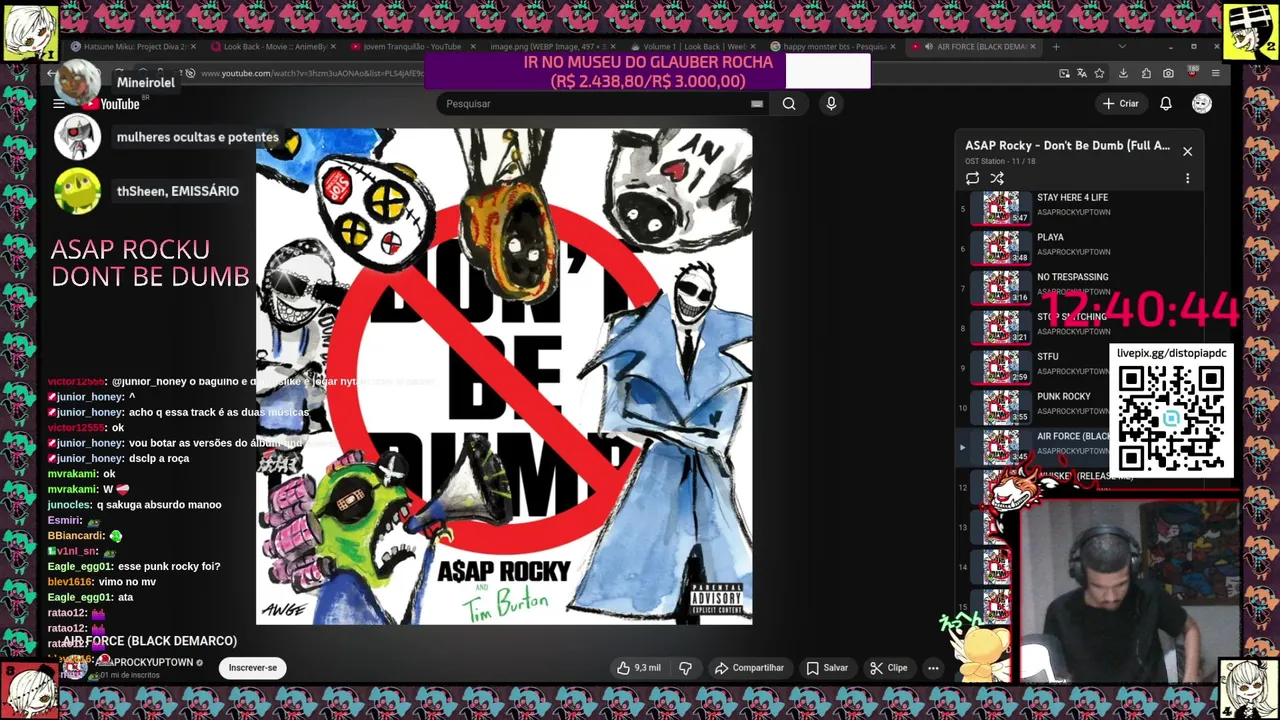Select the AIR FORCE (BLACK DEMARCO) tab
The image size is (1280, 720).
pyautogui.click(x=973, y=46)
